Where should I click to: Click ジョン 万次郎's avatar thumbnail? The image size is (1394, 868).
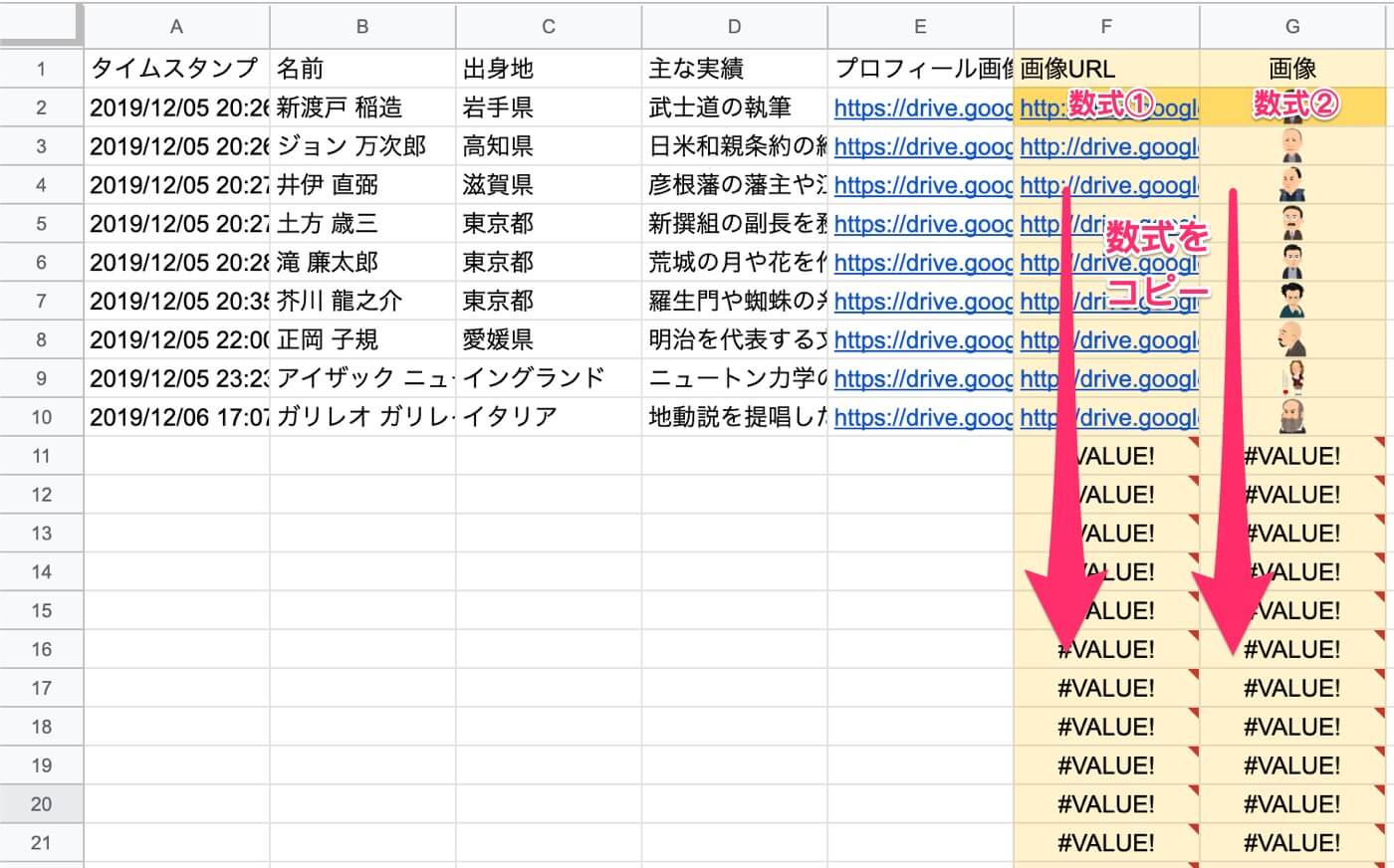point(1291,145)
